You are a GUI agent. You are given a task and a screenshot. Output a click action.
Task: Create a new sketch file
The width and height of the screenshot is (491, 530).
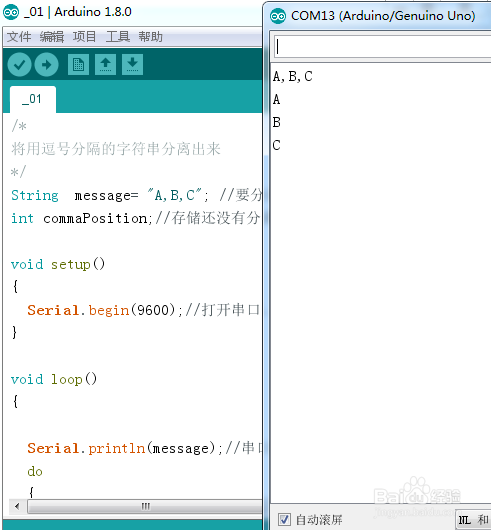pyautogui.click(x=78, y=64)
